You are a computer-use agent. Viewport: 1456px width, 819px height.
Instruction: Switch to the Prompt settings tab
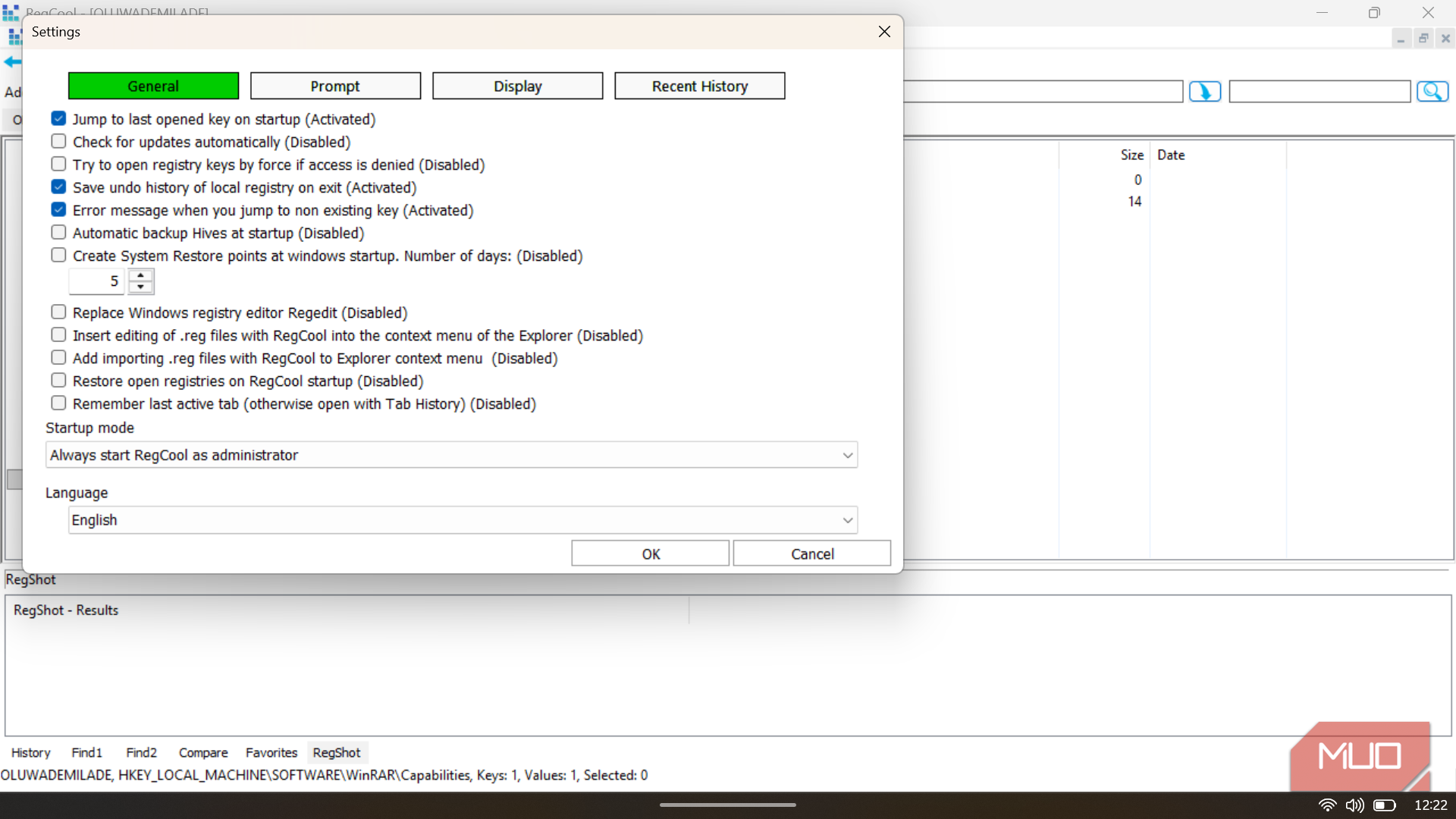[x=335, y=86]
